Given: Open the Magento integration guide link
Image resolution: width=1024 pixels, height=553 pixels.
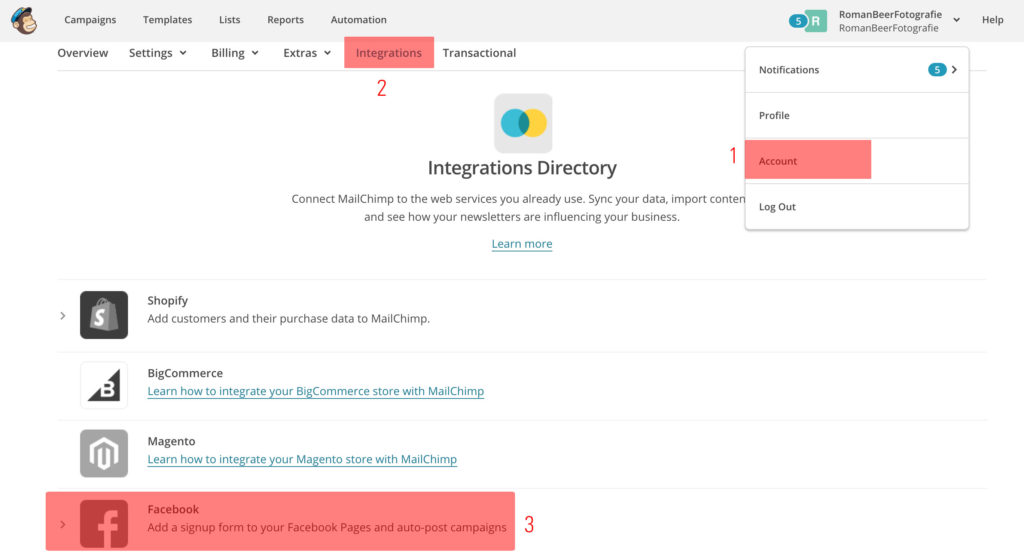Looking at the screenshot, I should coord(302,459).
